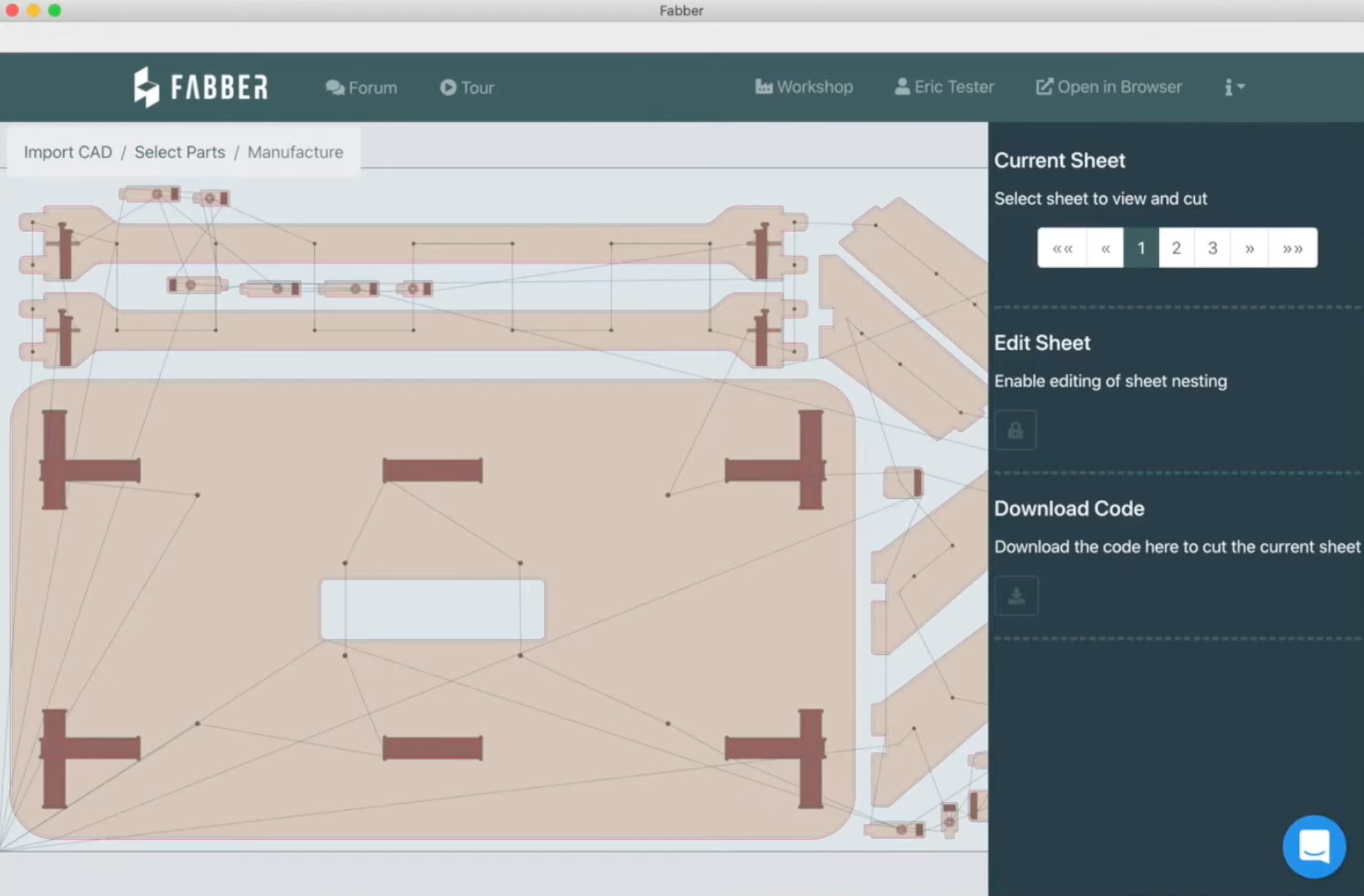
Task: Click the 'Select sheet to view and cut' text
Action: coord(1101,199)
